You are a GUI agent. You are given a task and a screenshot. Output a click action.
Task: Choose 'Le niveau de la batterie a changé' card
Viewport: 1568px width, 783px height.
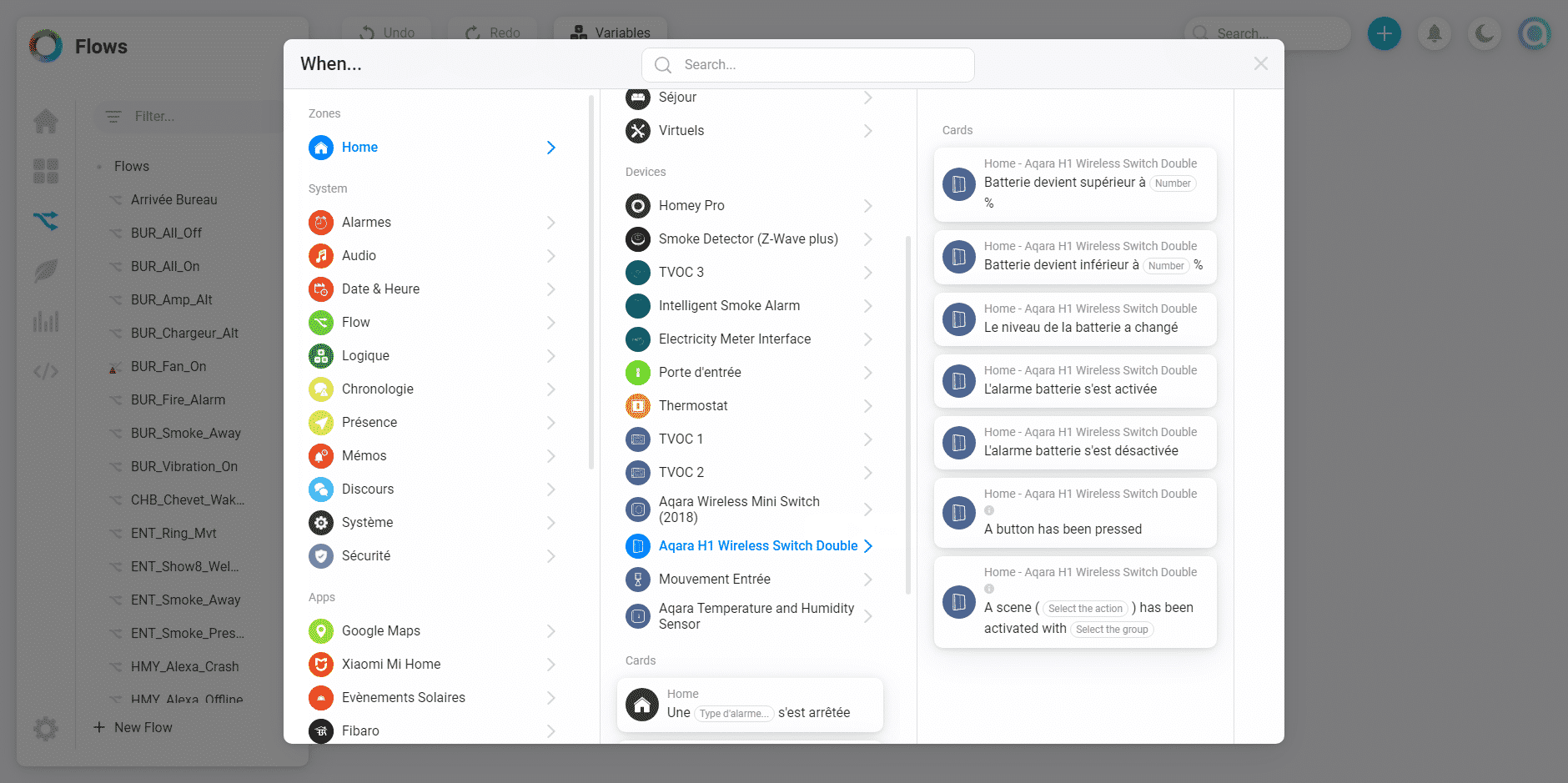(1075, 319)
